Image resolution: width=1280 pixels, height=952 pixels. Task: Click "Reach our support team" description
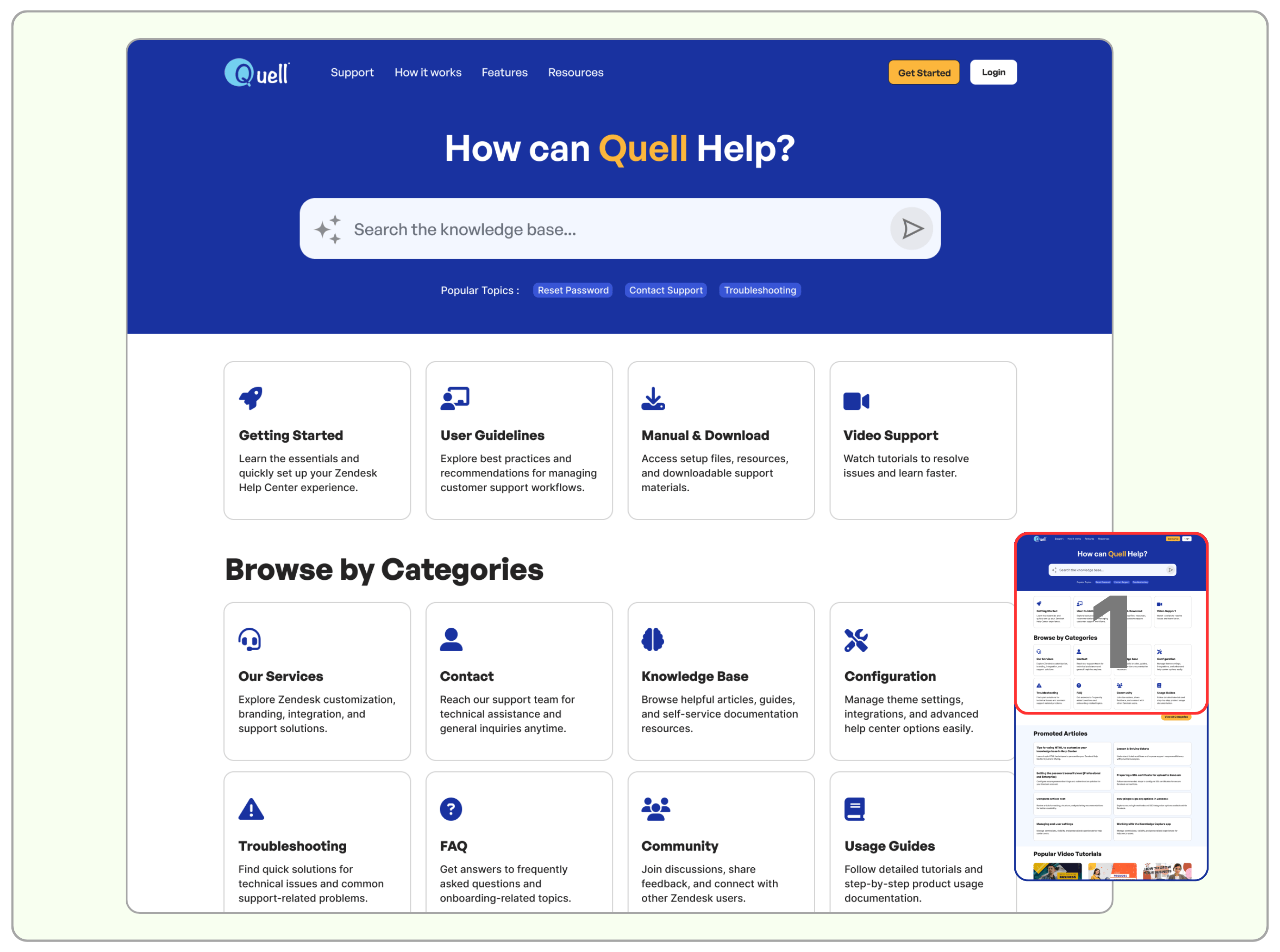pyautogui.click(x=508, y=714)
